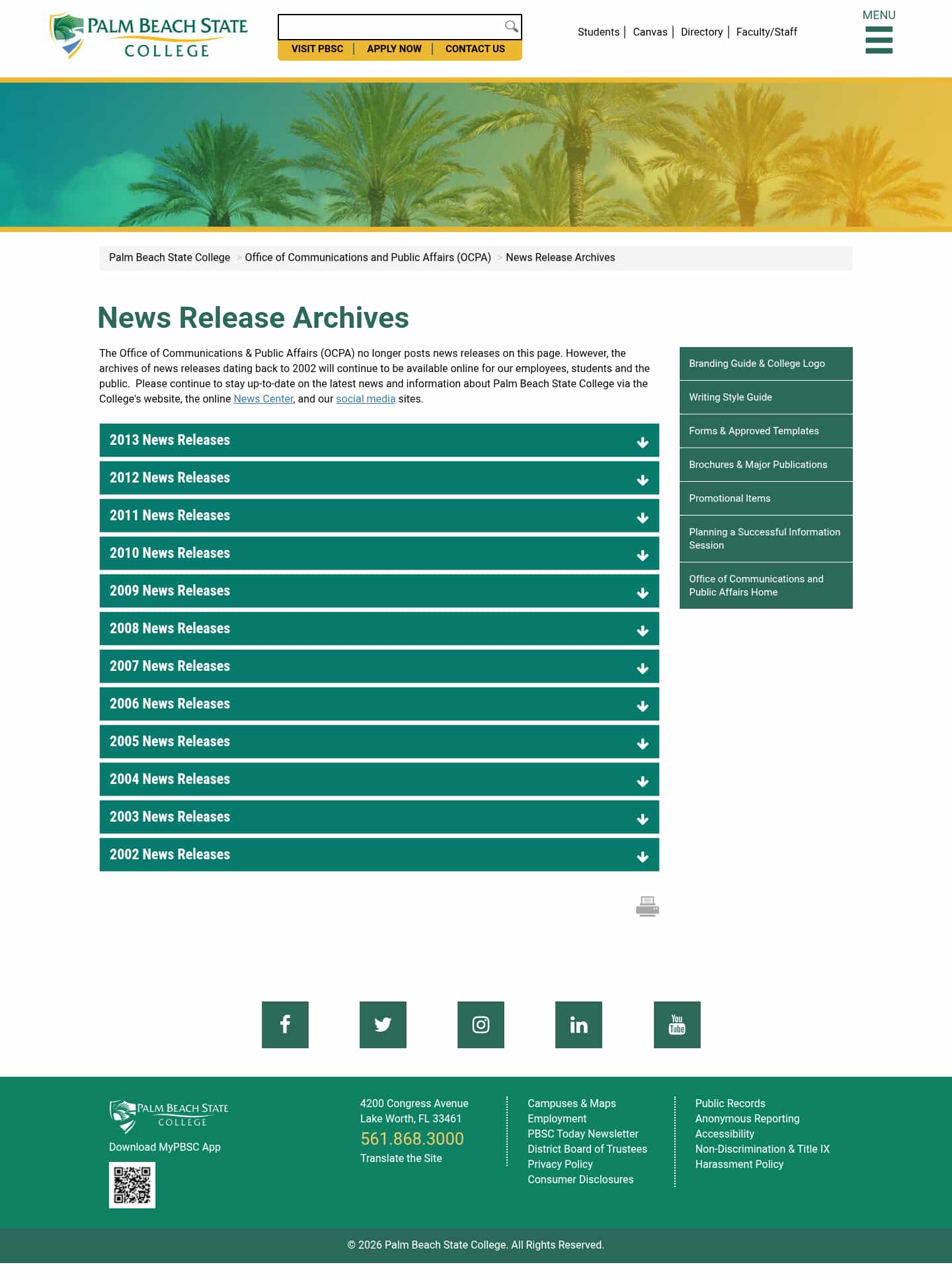Expand the 2003 News Releases section
Screen dimensions: 952x1275
[379, 817]
